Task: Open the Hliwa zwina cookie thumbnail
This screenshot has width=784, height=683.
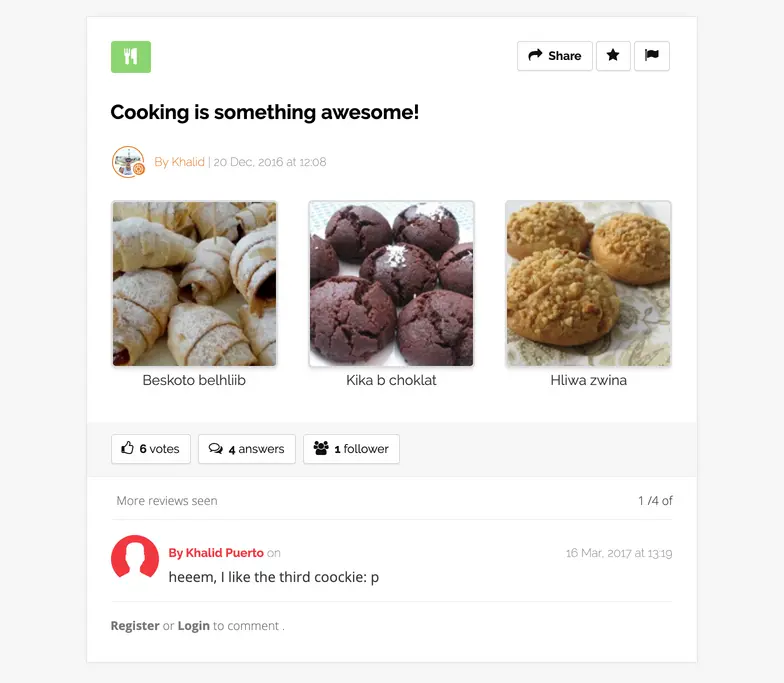Action: pos(588,284)
